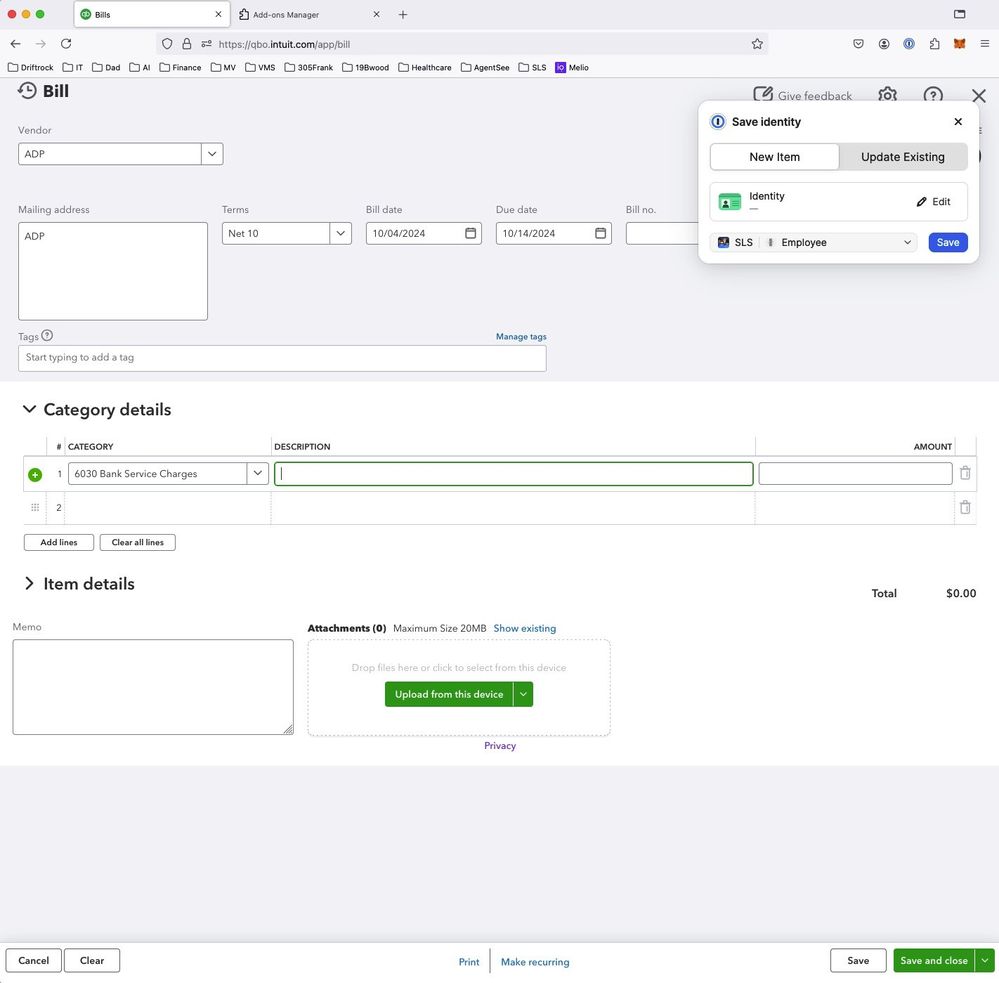The height and width of the screenshot is (983, 999).
Task: Switch to Update Existing option
Action: [902, 157]
